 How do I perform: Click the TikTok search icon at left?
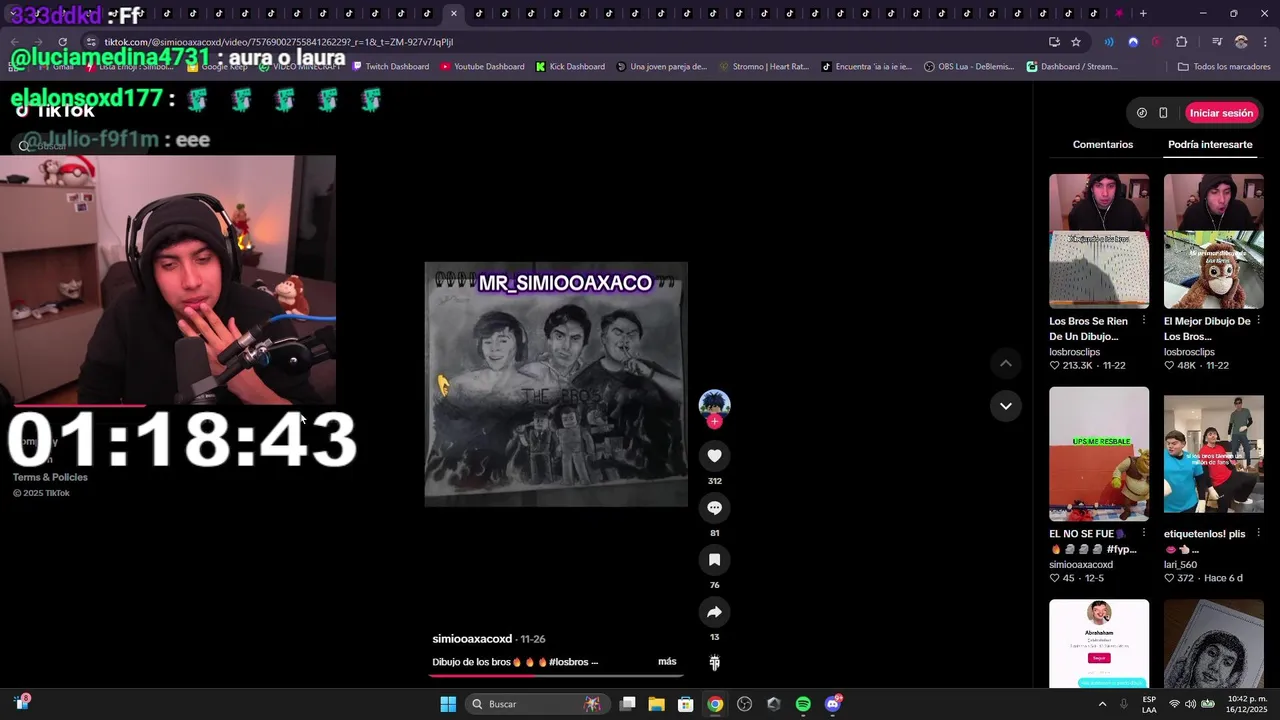pos(24,146)
